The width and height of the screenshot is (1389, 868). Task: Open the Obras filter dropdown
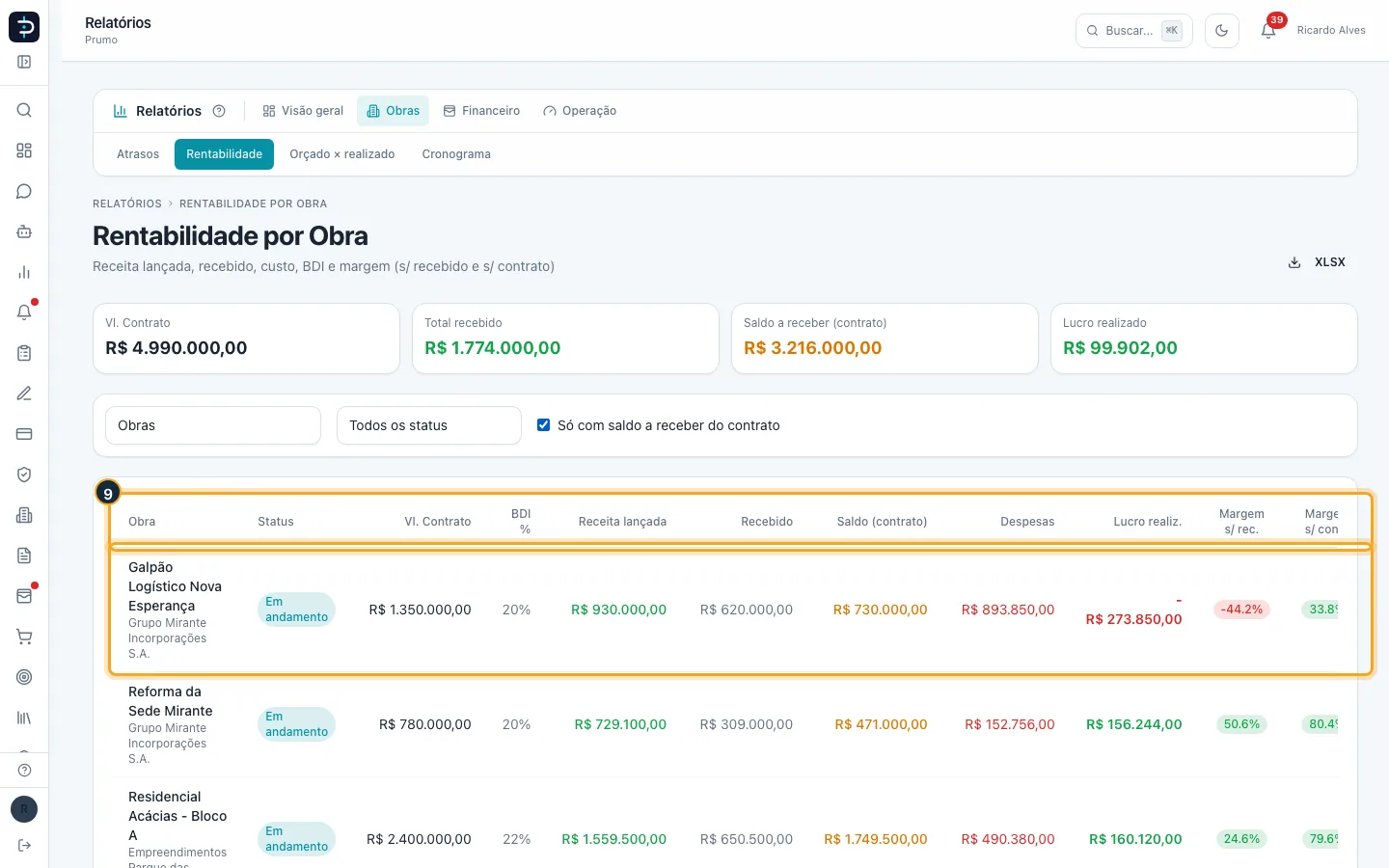(x=213, y=425)
